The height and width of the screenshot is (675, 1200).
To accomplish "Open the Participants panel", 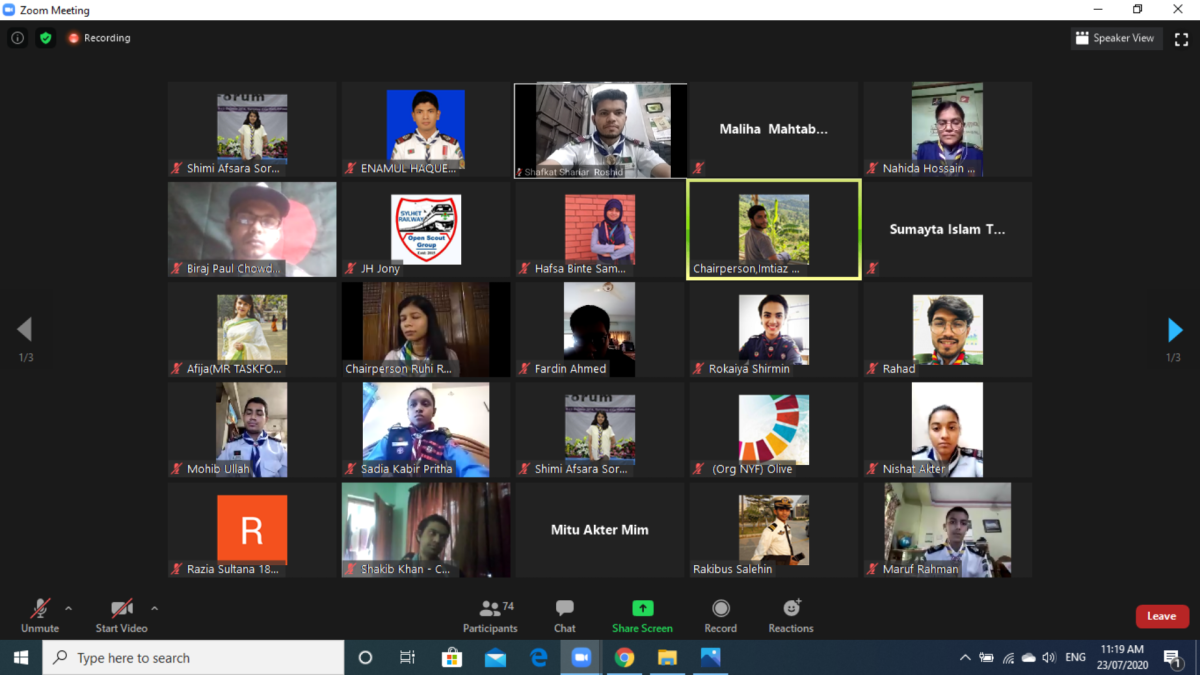I will point(490,615).
